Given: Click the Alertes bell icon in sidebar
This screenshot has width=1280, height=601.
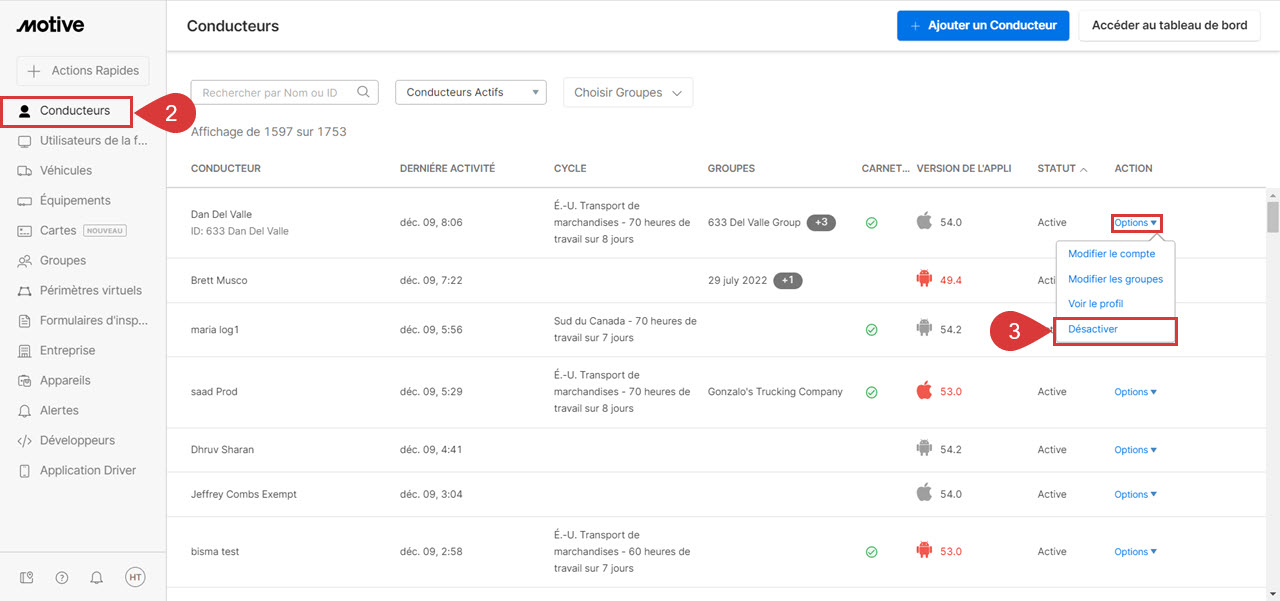Looking at the screenshot, I should [x=25, y=411].
